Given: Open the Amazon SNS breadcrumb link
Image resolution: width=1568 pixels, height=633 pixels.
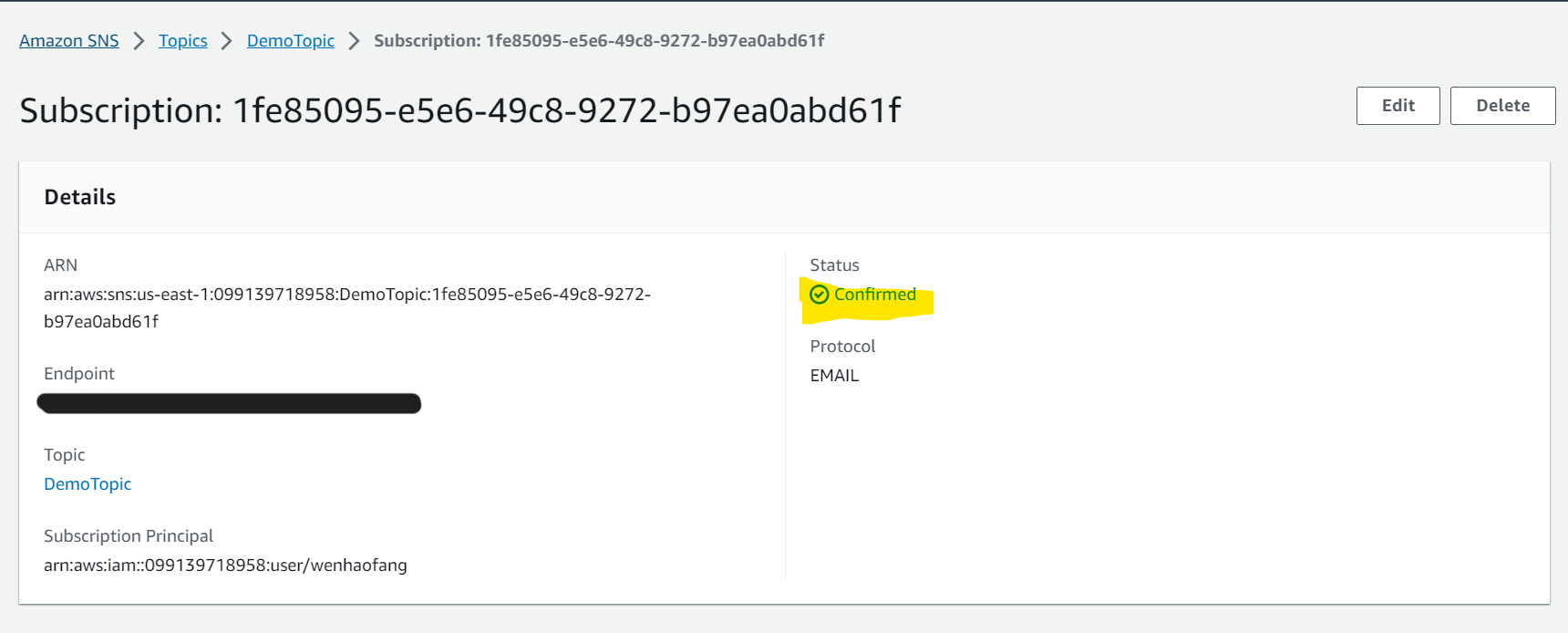Looking at the screenshot, I should pos(69,41).
